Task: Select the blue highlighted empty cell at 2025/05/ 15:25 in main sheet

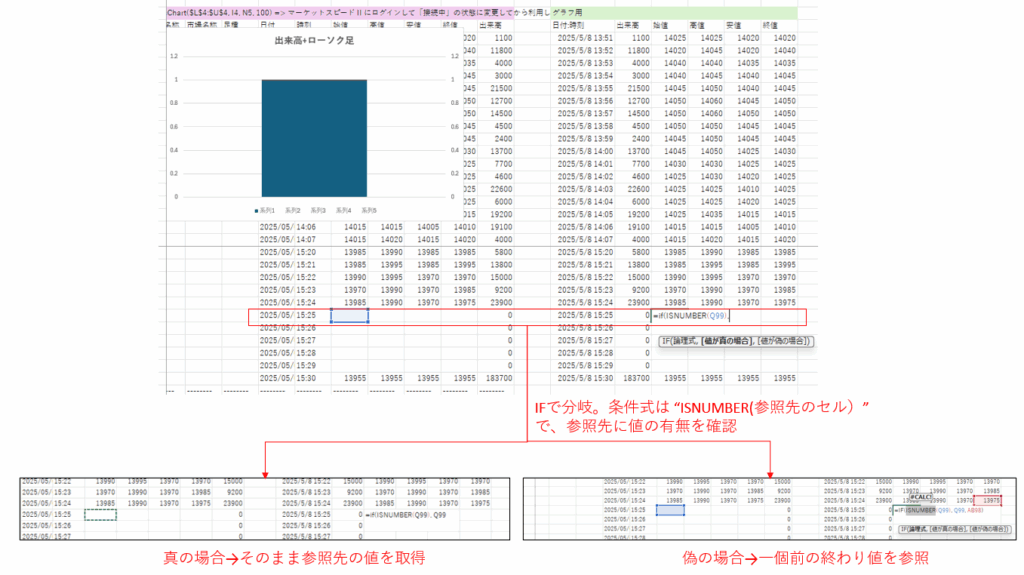Action: pyautogui.click(x=349, y=316)
